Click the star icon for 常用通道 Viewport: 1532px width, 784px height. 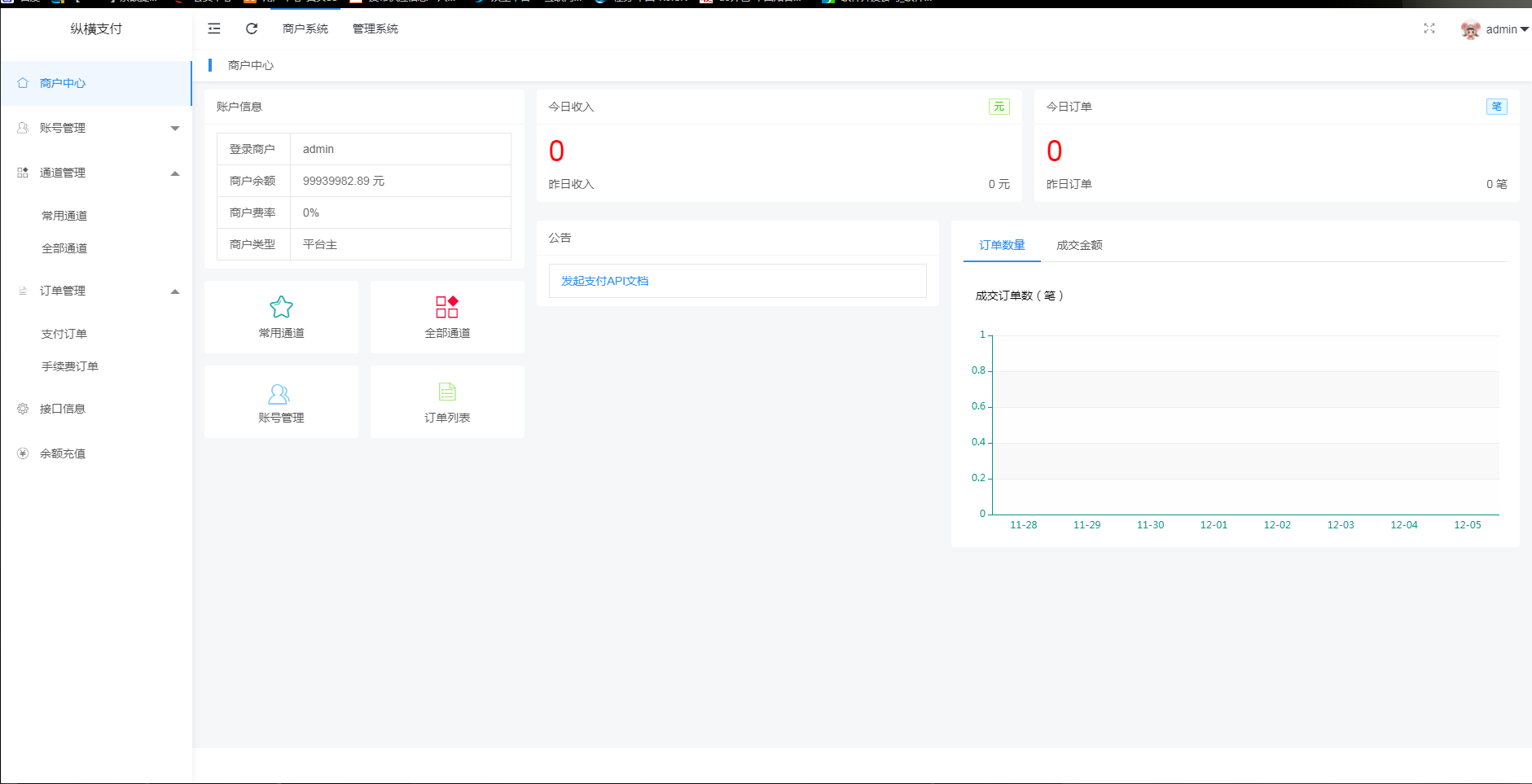pos(281,307)
